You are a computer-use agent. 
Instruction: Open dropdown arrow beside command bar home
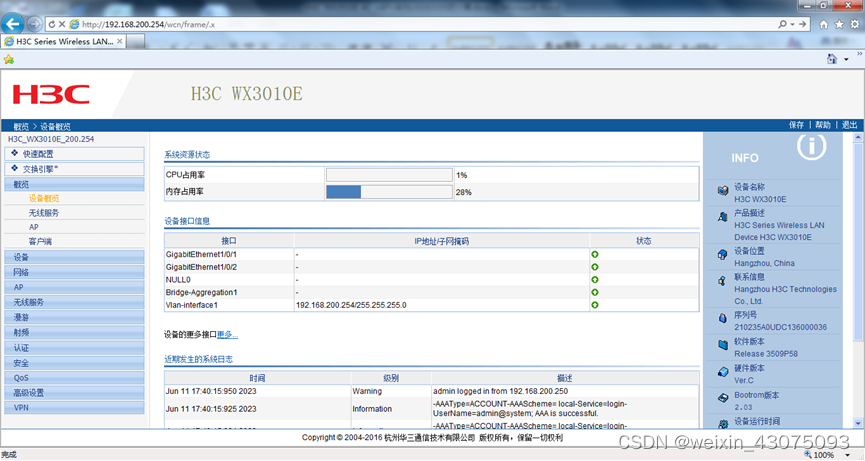[x=846, y=60]
